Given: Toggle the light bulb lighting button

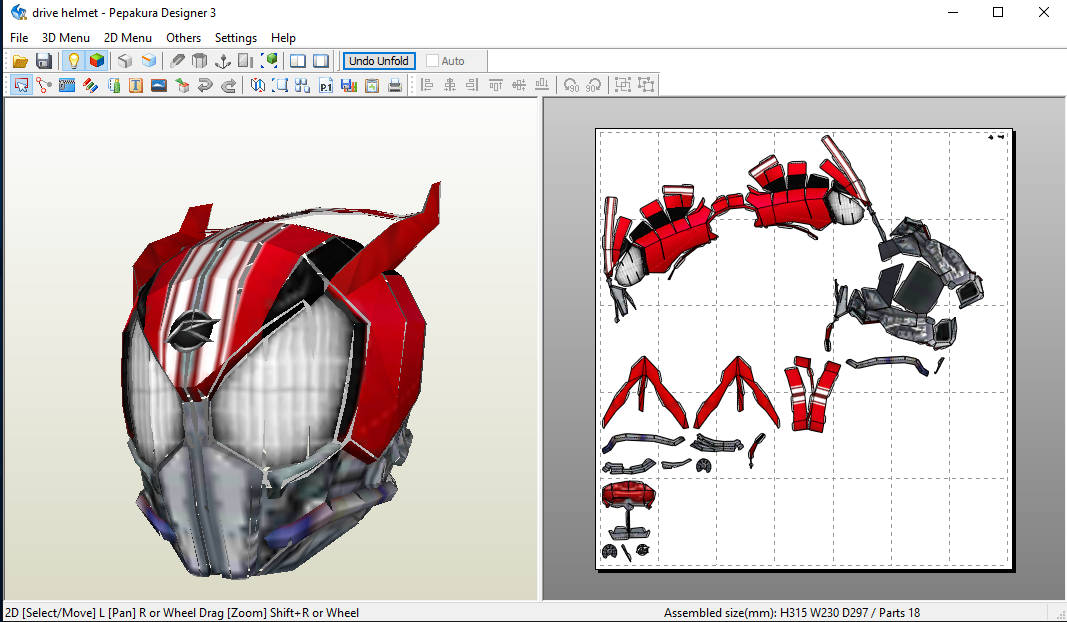Looking at the screenshot, I should coord(73,61).
